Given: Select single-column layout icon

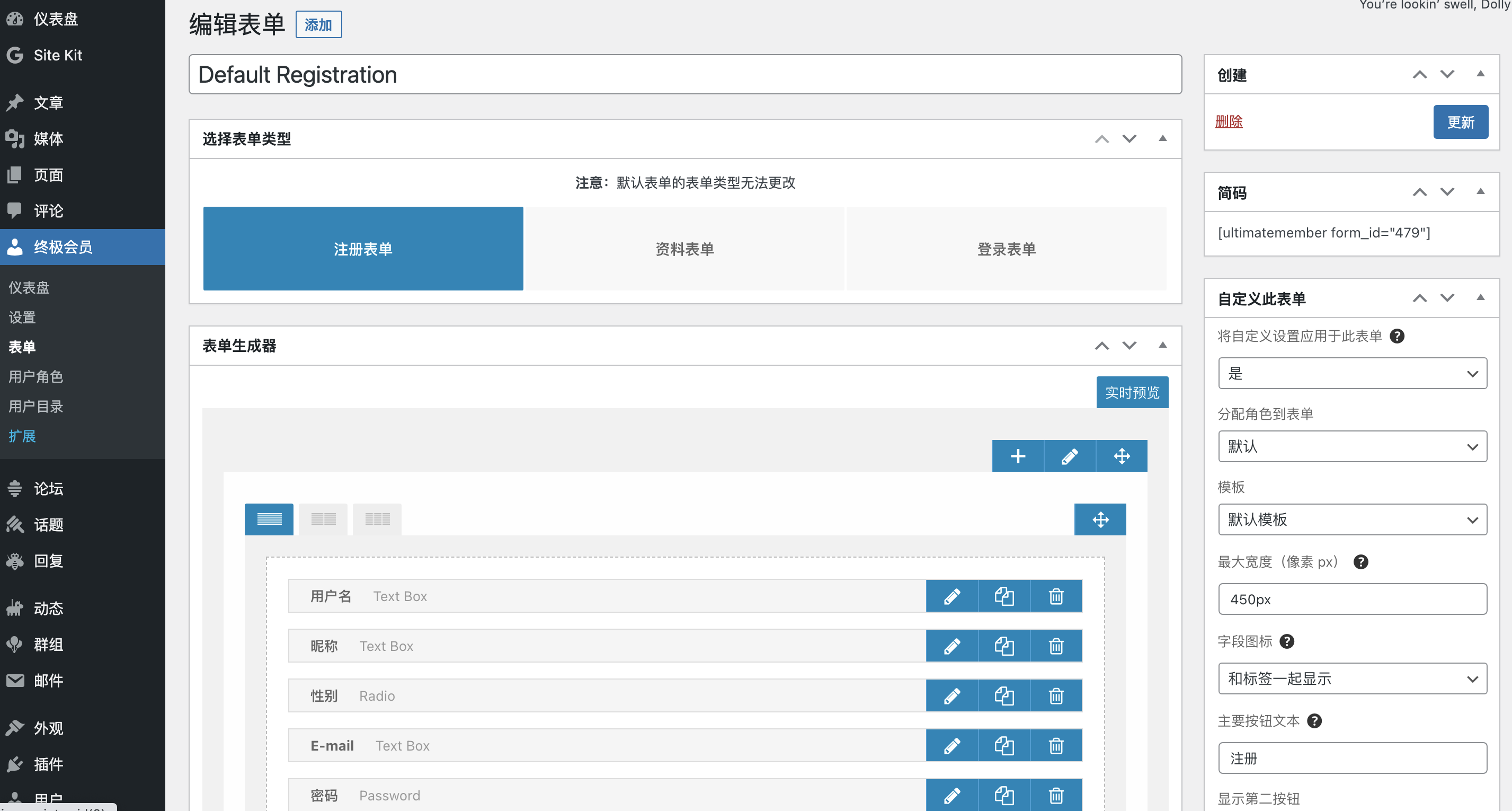Looking at the screenshot, I should coord(269,519).
